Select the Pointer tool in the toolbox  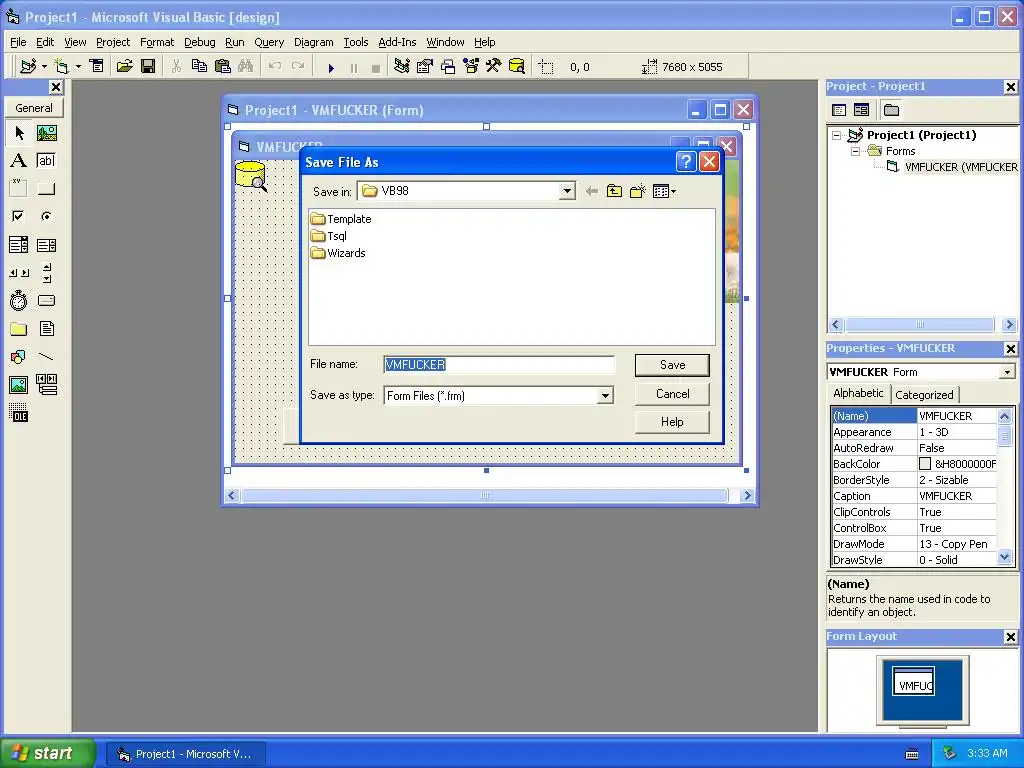click(x=19, y=133)
